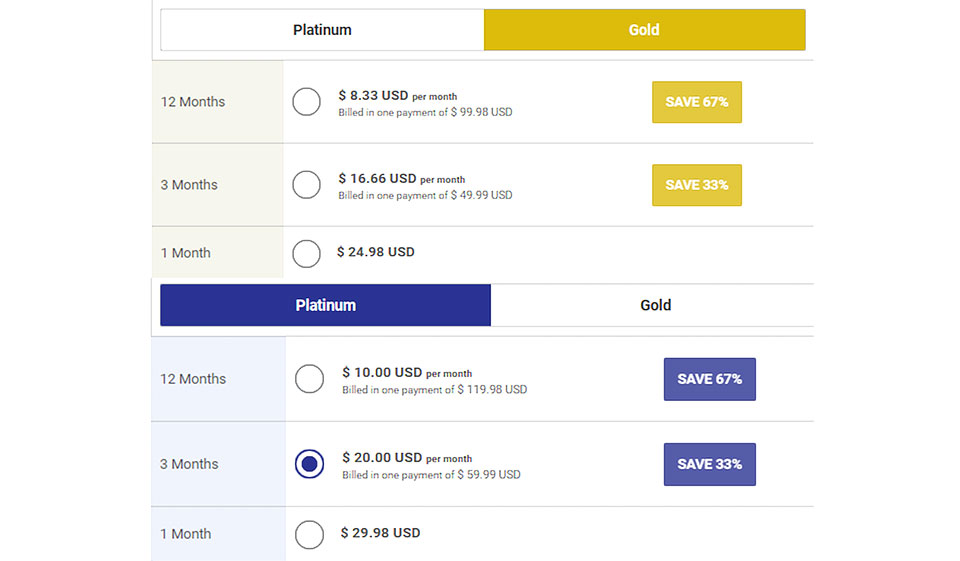The image size is (960, 561).
Task: Switch to the white unselected Gold tab
Action: pyautogui.click(x=655, y=305)
